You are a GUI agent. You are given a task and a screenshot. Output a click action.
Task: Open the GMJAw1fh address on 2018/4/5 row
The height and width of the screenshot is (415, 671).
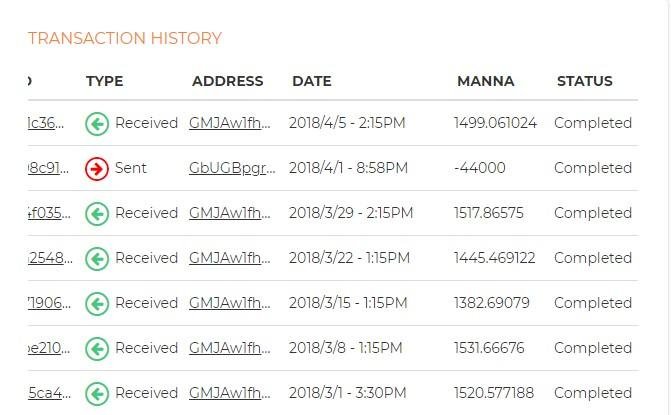click(231, 123)
